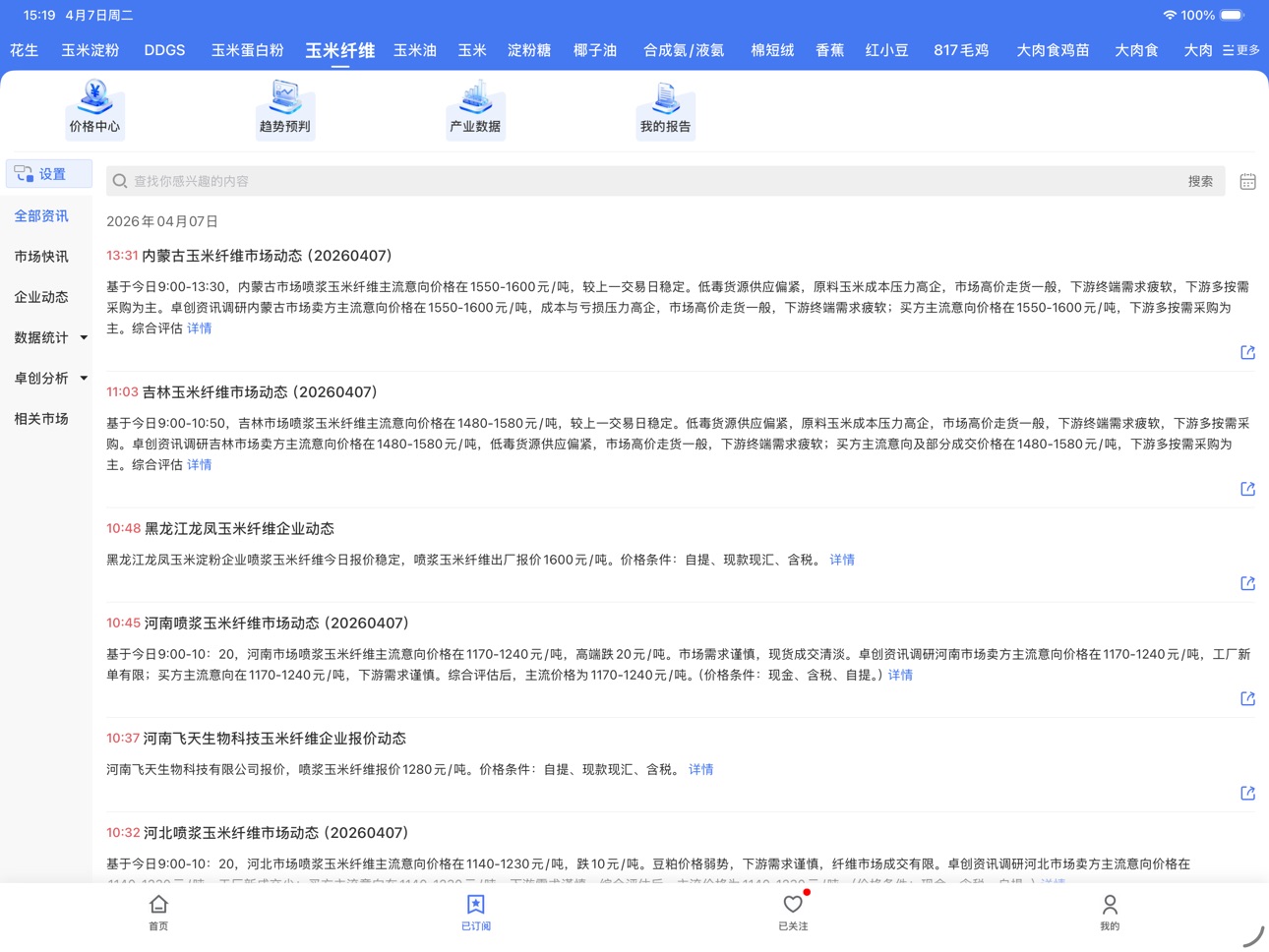Open 详情 link of 内蒙古玉米纤维 article
The image size is (1269, 952).
coord(200,327)
